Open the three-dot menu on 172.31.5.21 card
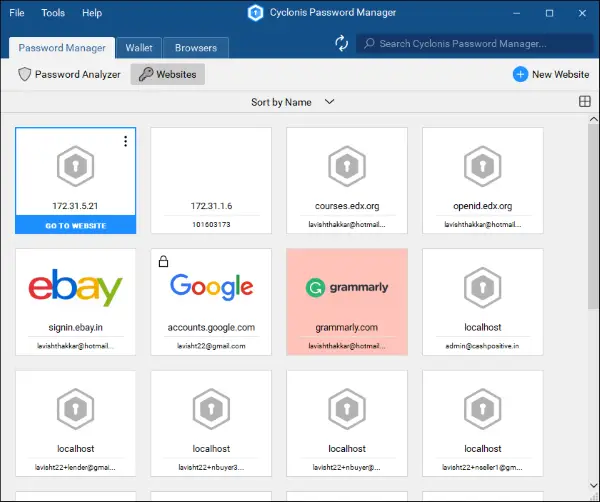The width and height of the screenshot is (600, 502). (x=126, y=142)
